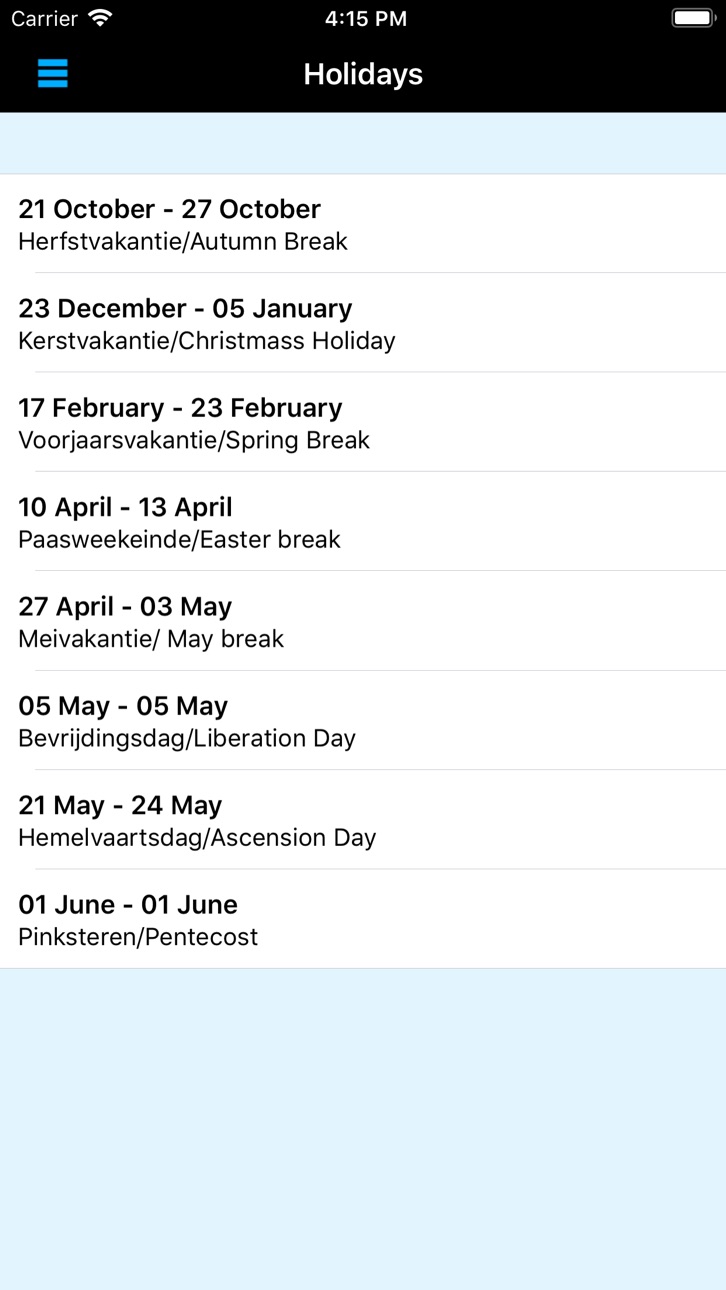
Task: Open the Pinksteren/Pentecost entry
Action: coord(363,919)
